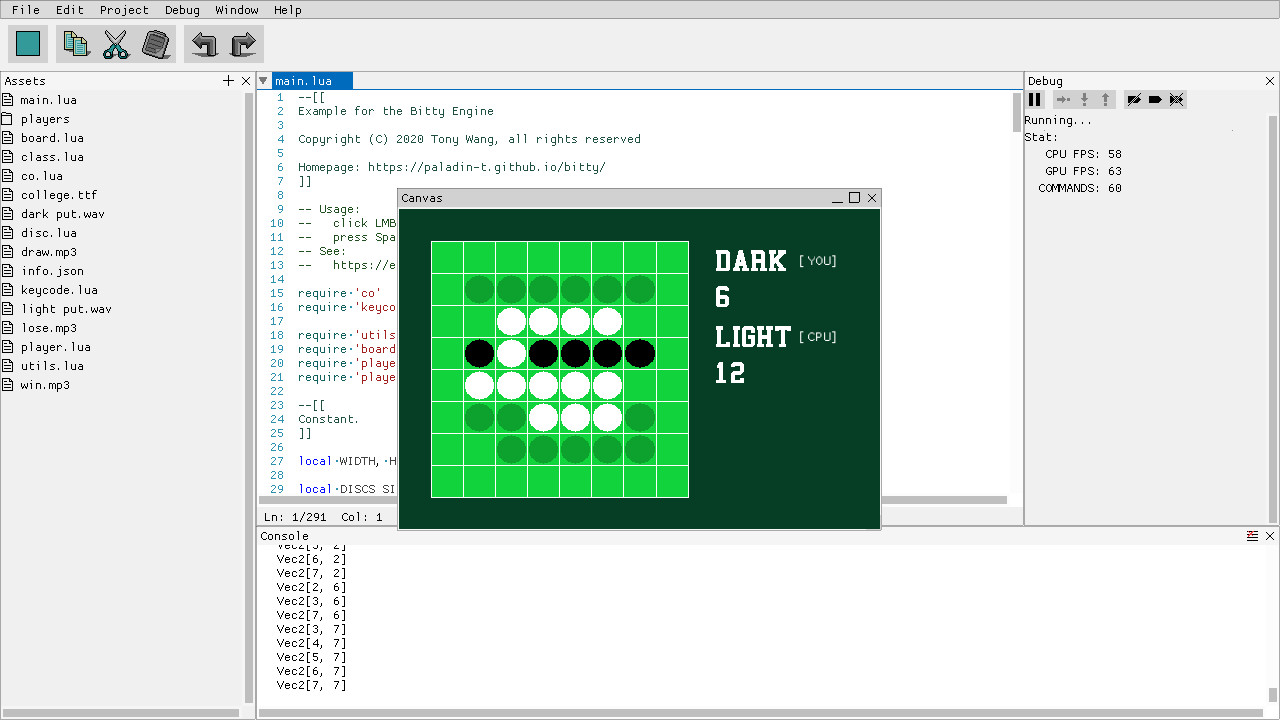Toggle breakpoint enable in the Debug toolbar
This screenshot has width=1280, height=720.
coord(1134,99)
